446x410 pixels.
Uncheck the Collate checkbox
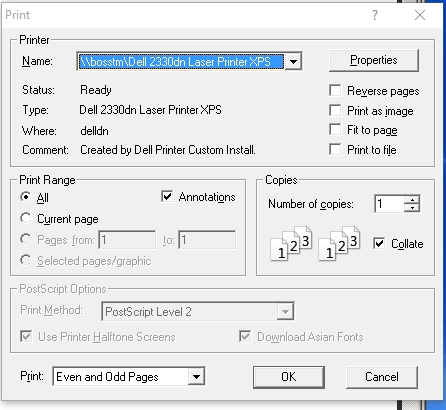click(379, 243)
